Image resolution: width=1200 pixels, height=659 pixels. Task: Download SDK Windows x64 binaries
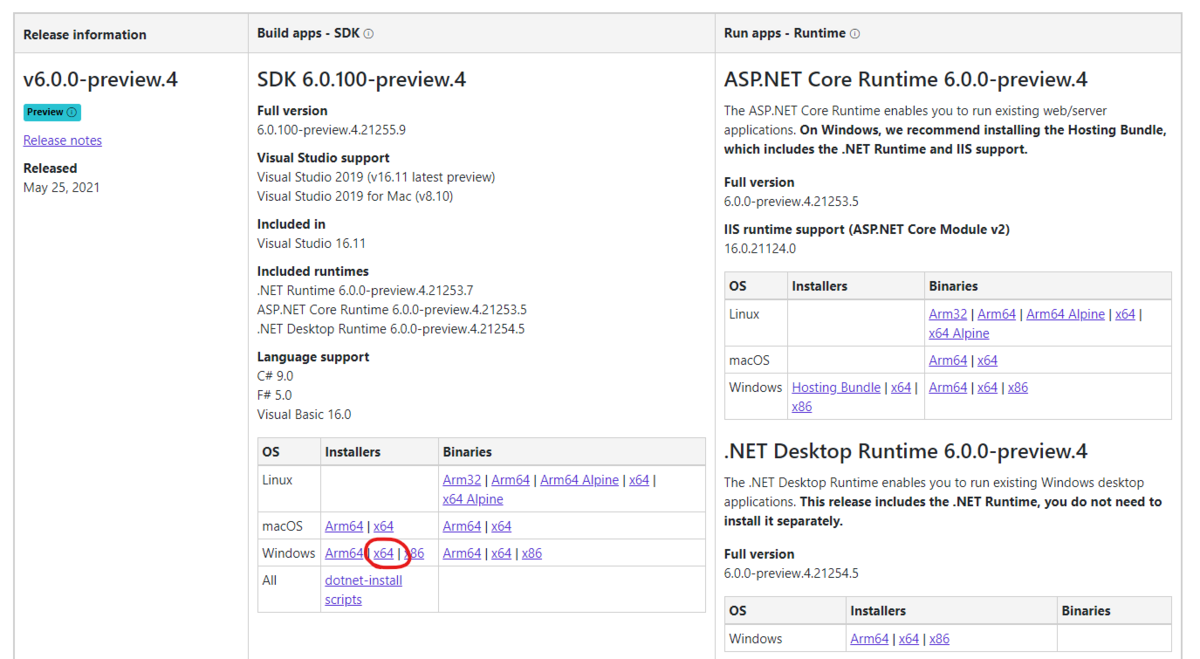[x=501, y=553]
